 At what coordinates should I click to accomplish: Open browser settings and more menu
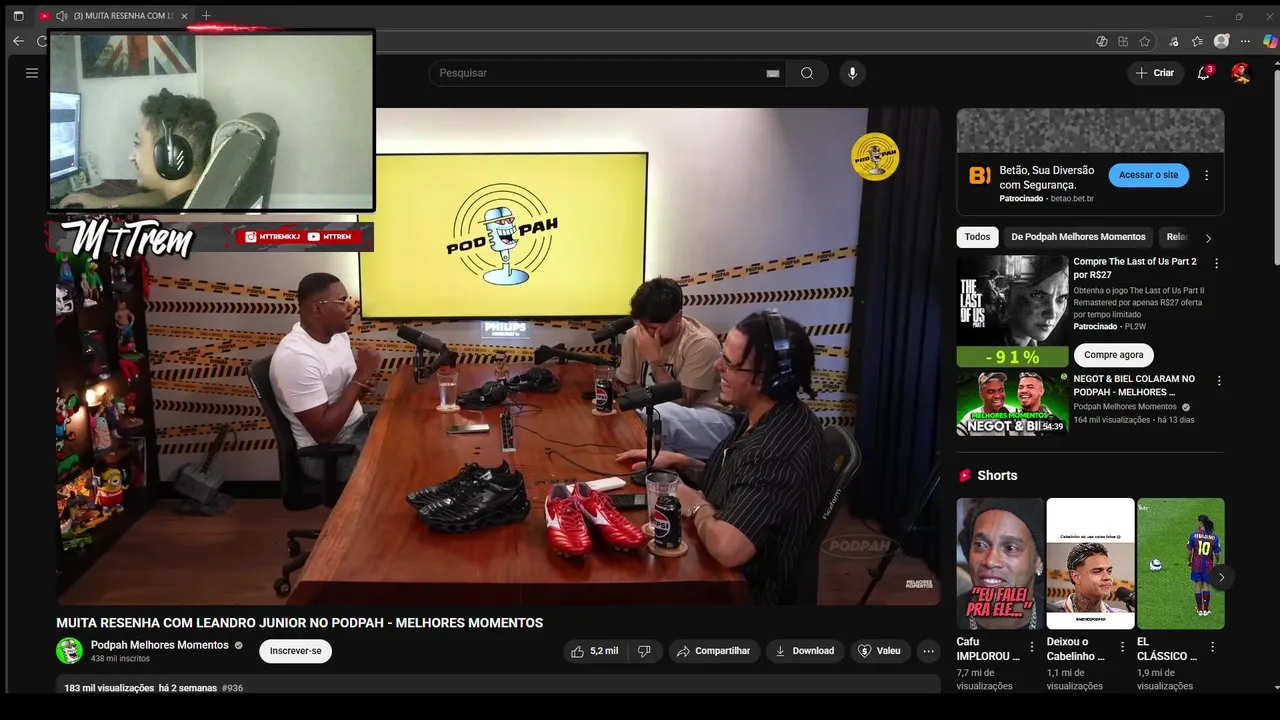[x=1245, y=41]
